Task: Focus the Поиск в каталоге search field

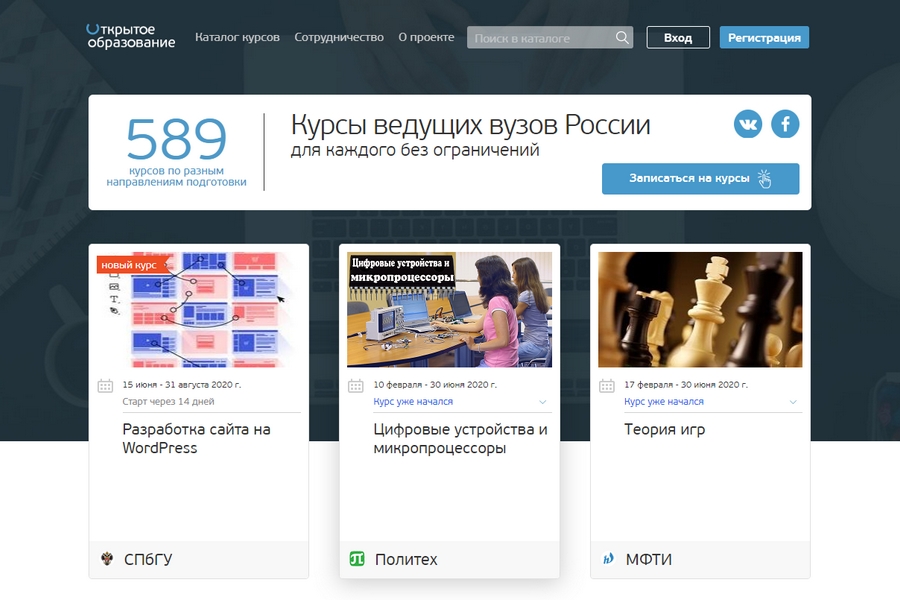Action: click(540, 38)
